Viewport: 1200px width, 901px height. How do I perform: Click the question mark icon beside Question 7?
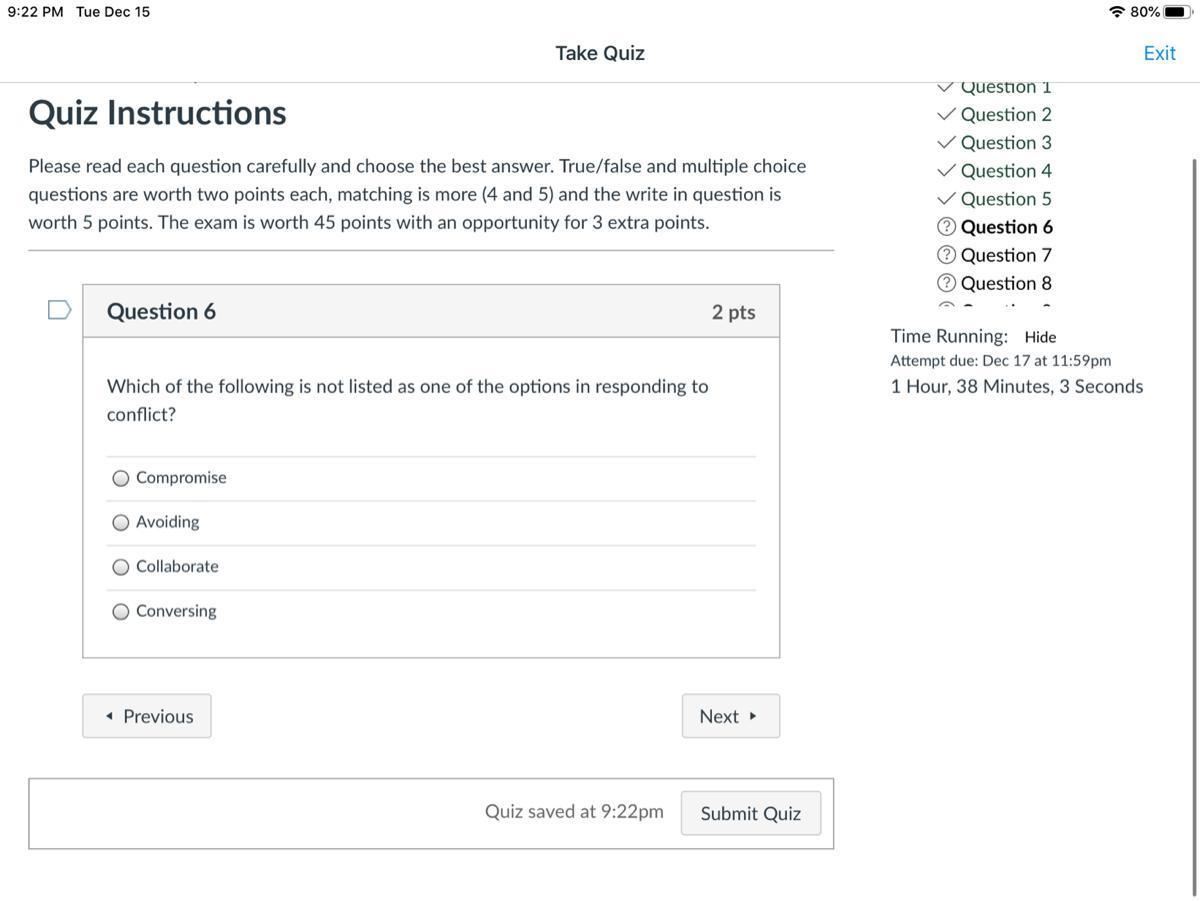click(x=946, y=256)
